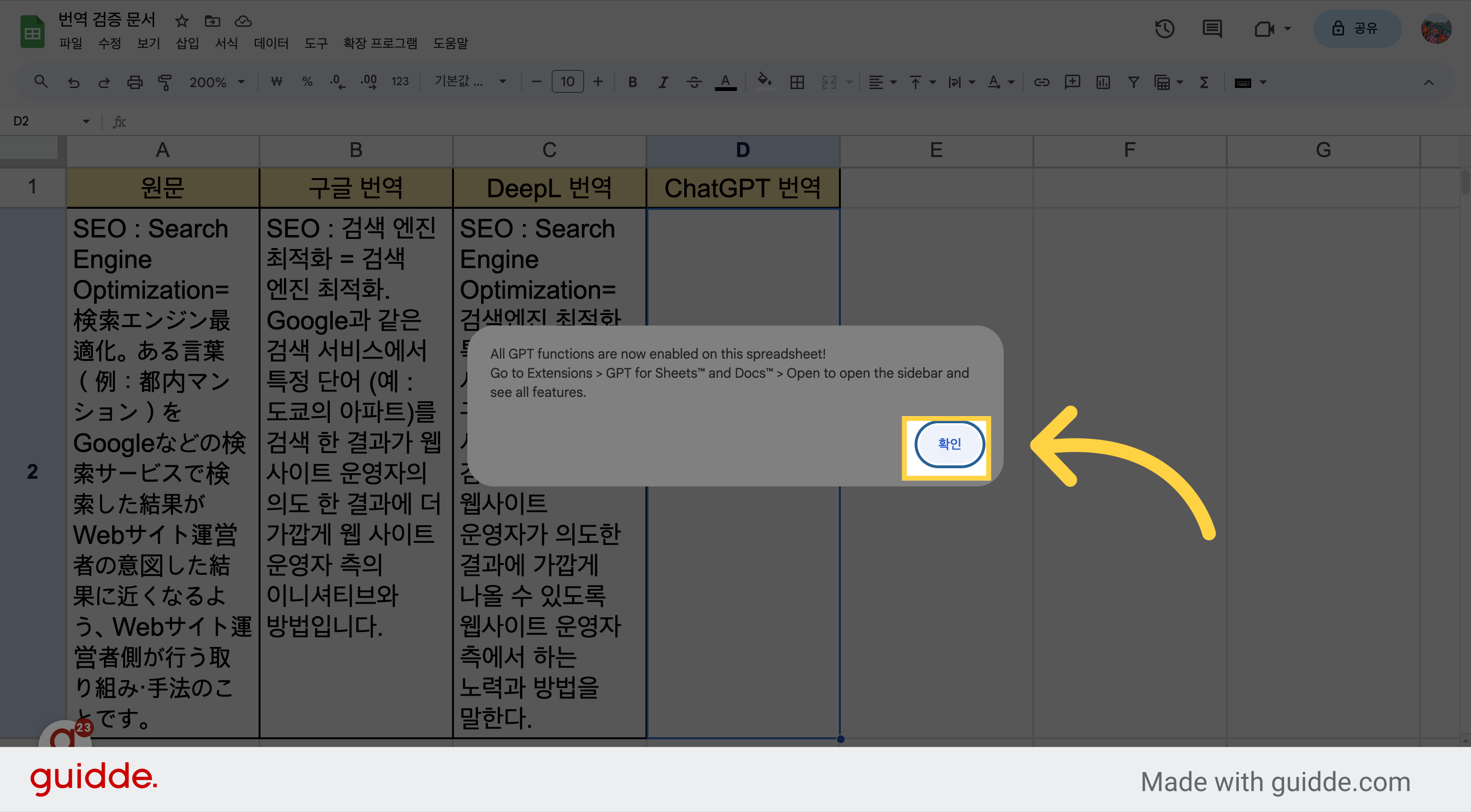The image size is (1471, 812).
Task: Open the account profile avatar
Action: 1436,29
